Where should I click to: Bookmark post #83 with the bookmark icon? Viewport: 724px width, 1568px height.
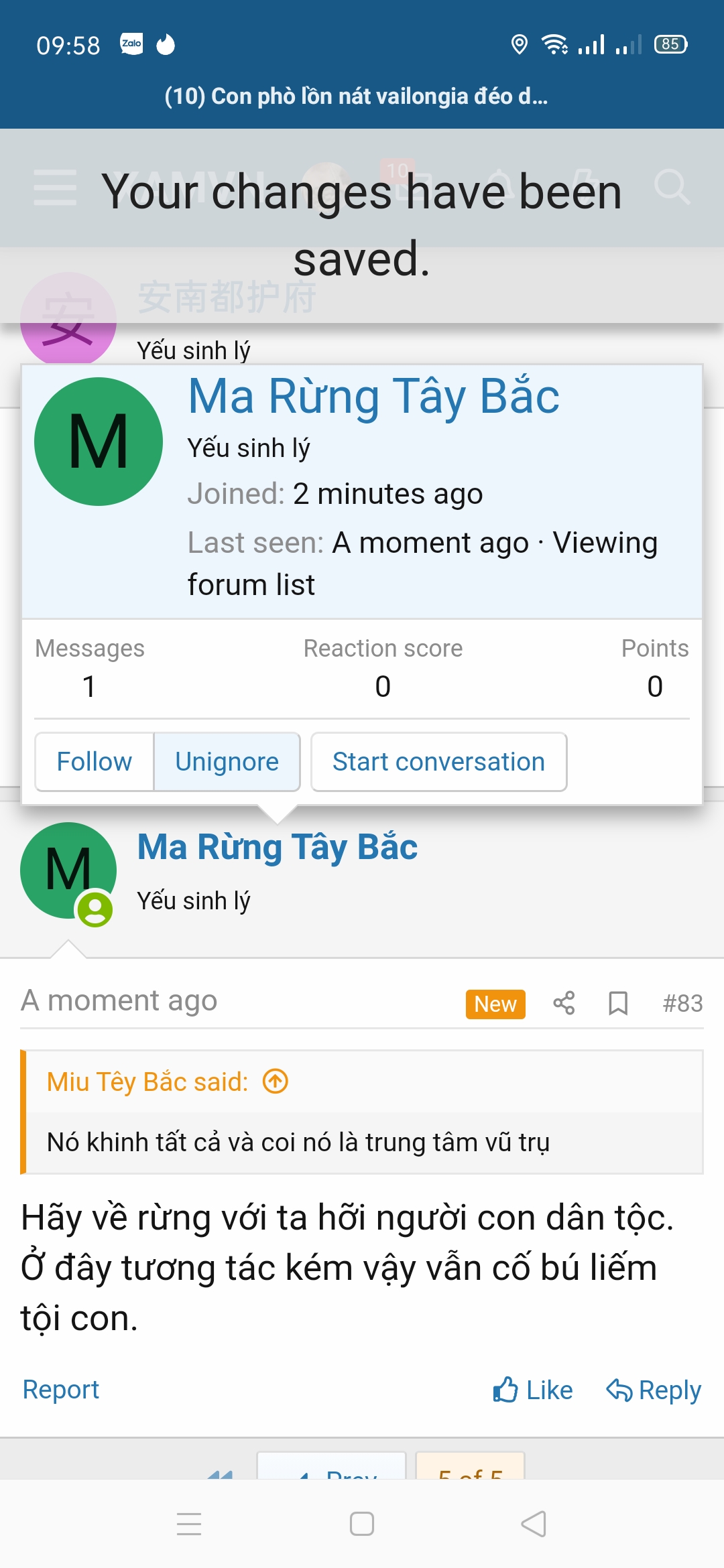pos(617,1003)
